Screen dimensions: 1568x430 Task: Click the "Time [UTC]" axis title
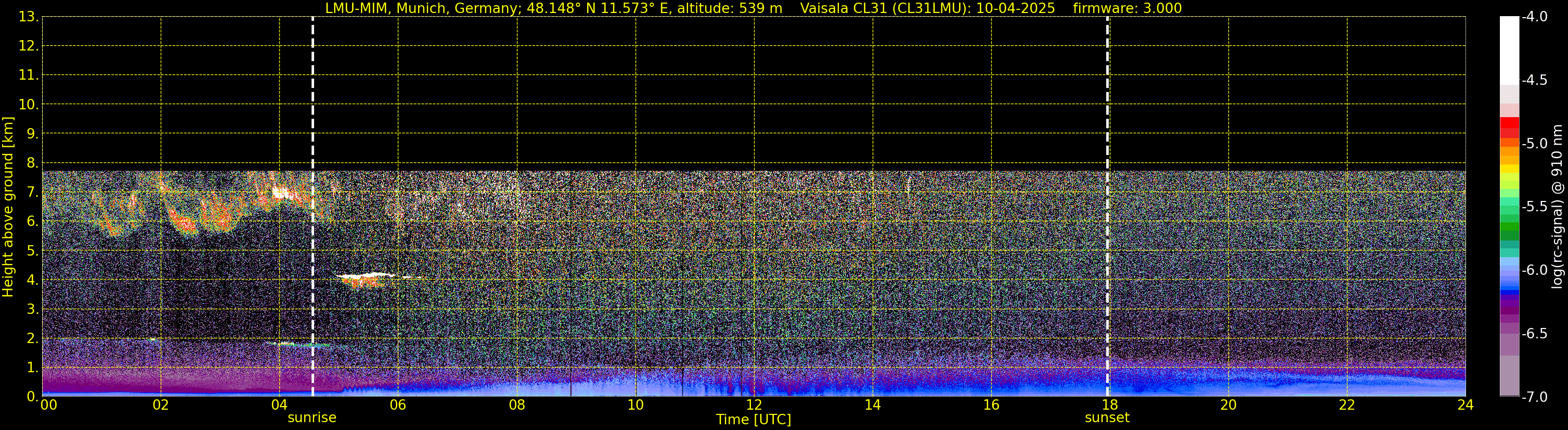click(x=754, y=420)
